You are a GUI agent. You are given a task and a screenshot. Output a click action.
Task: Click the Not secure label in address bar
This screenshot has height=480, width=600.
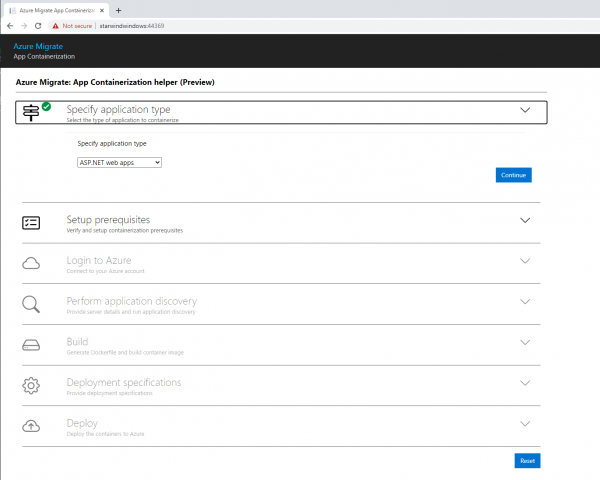pos(77,26)
